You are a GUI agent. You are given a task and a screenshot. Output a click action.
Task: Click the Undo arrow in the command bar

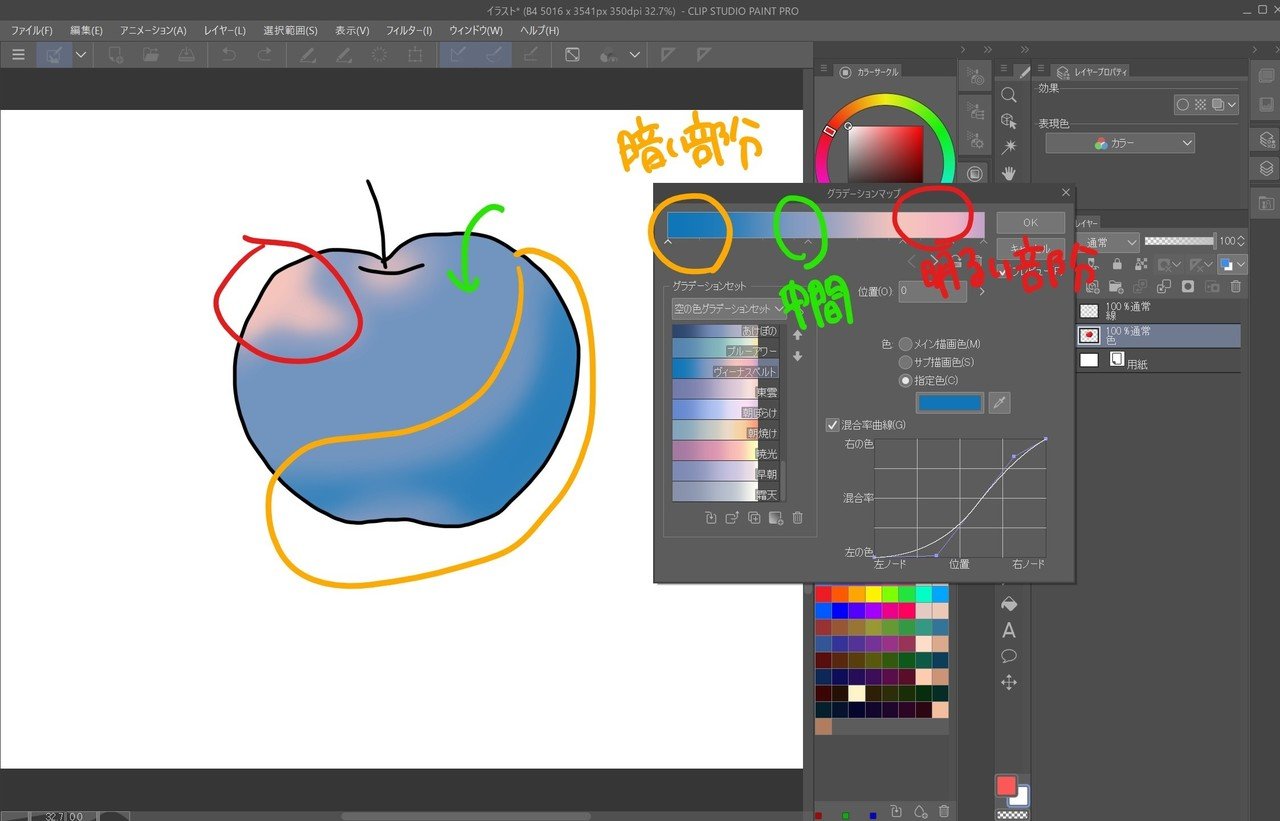tap(229, 55)
